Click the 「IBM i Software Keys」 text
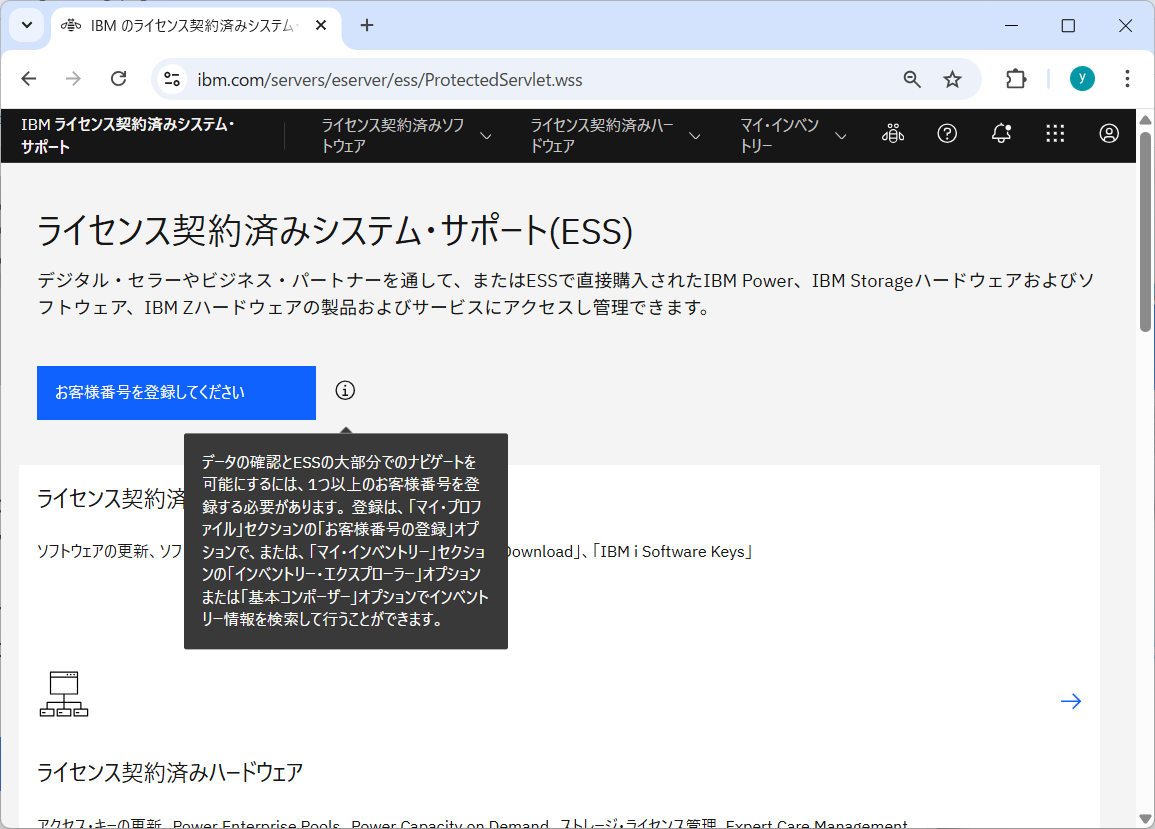 click(672, 551)
